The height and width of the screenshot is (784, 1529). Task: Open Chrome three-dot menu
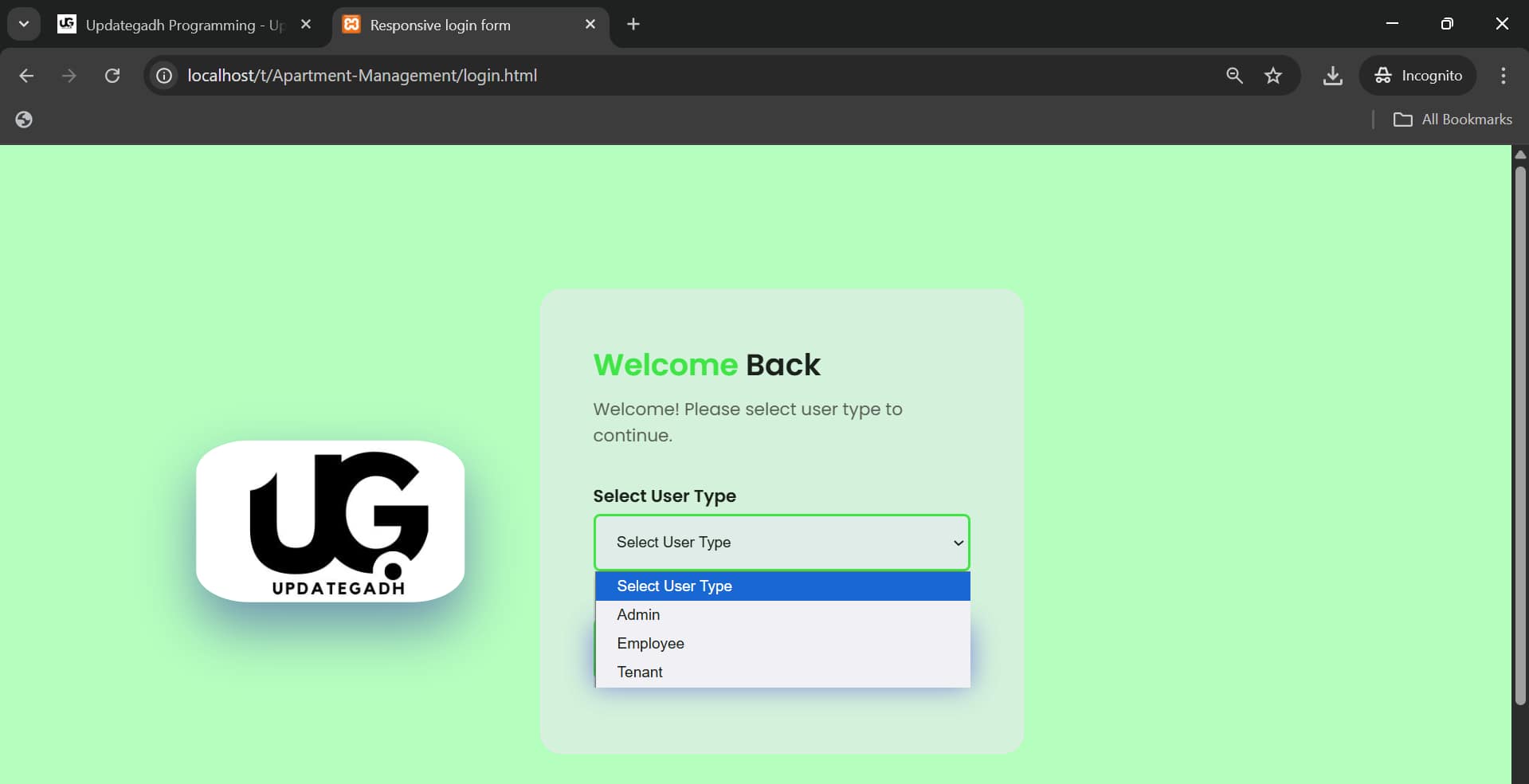tap(1503, 76)
